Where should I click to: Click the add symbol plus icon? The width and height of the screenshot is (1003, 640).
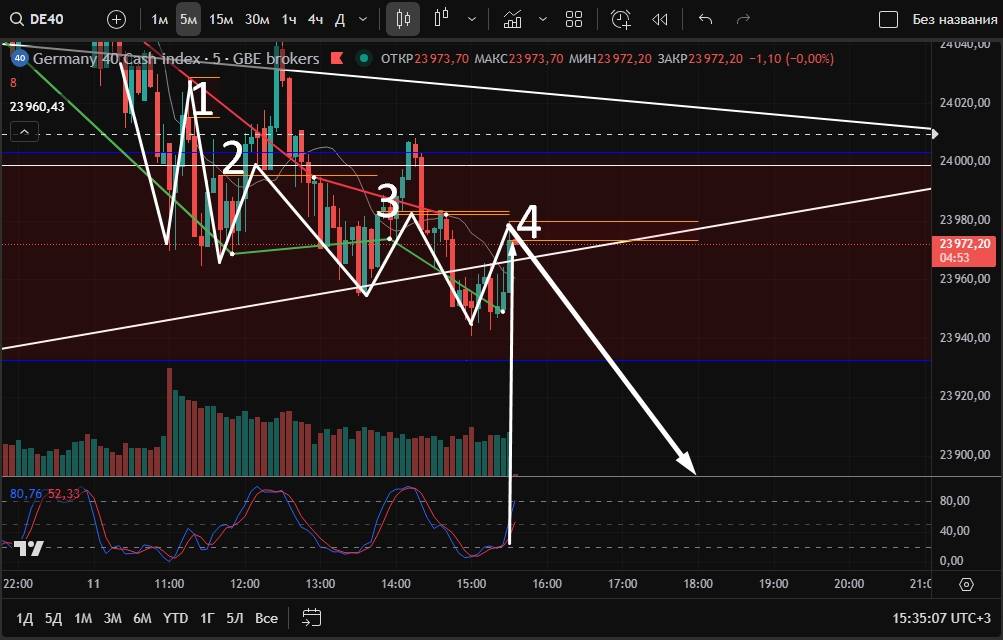point(116,19)
